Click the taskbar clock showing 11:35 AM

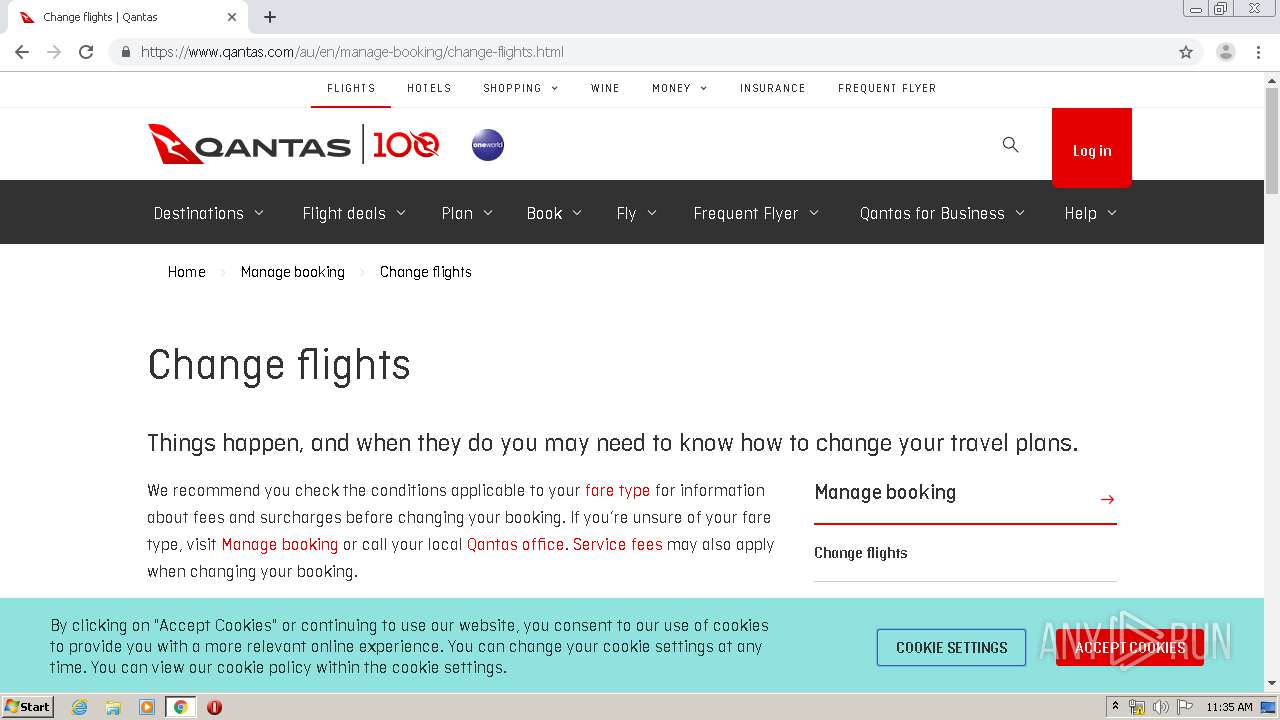tap(1229, 707)
